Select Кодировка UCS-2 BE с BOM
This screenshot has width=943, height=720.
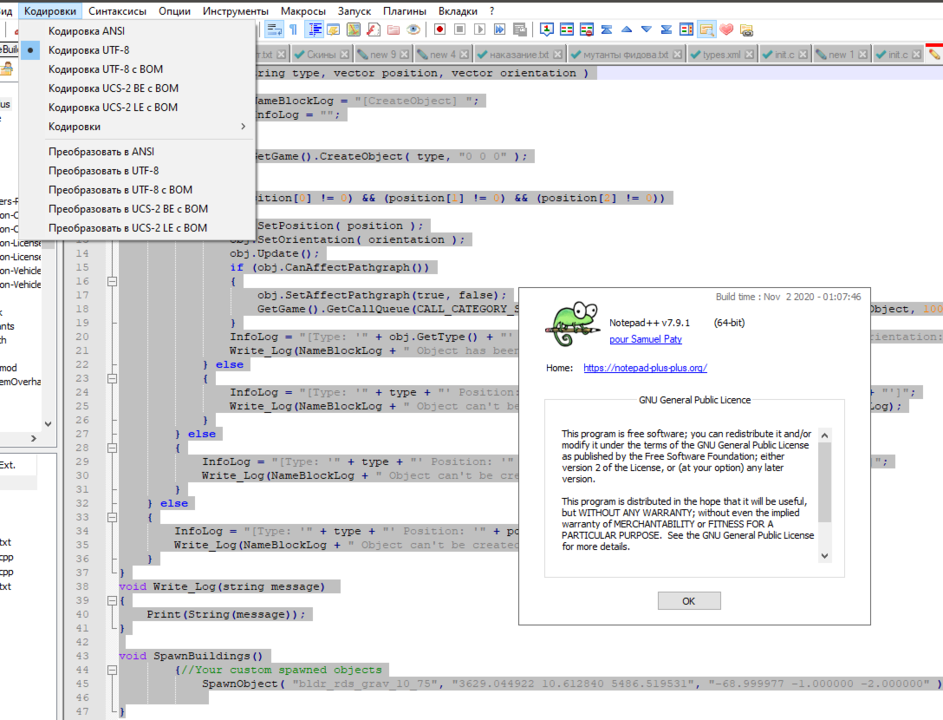(x=137, y=88)
